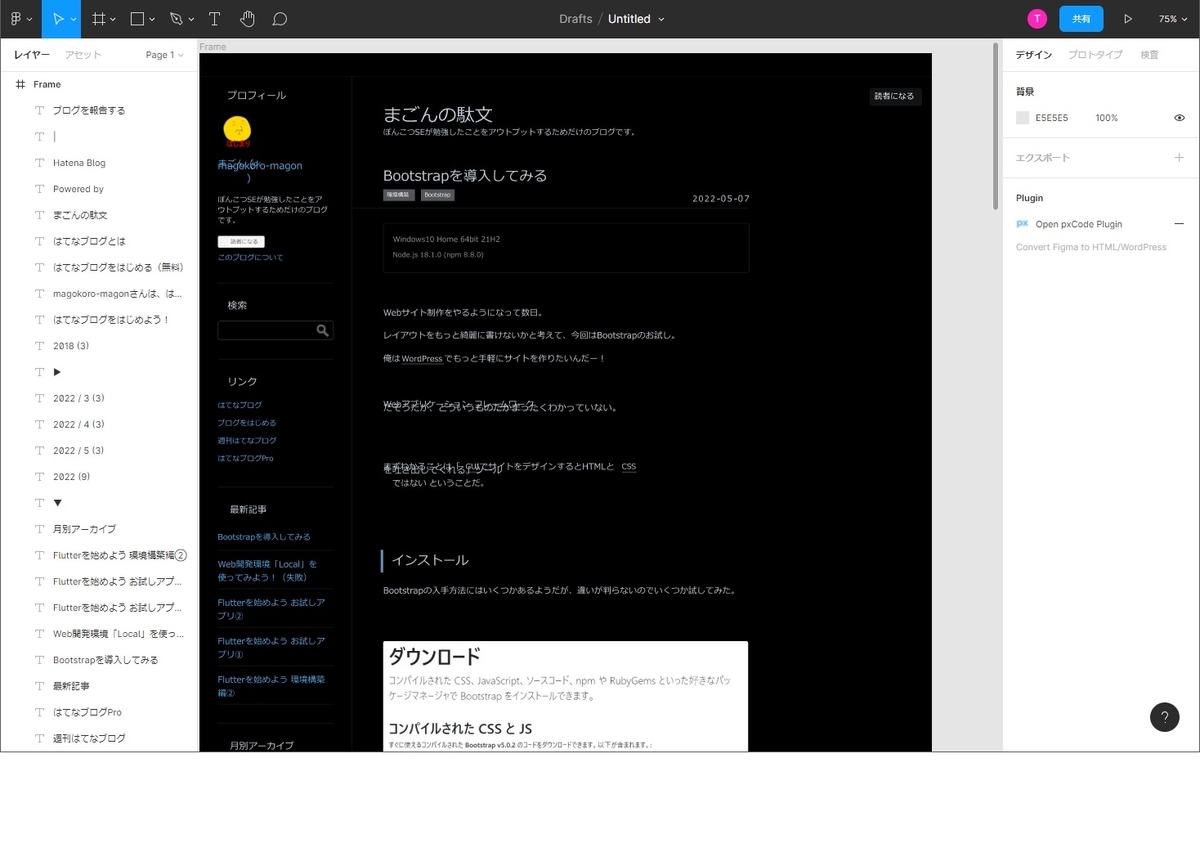Select the はてなブログPro layer
Image resolution: width=1200 pixels, height=848 pixels.
click(100, 712)
